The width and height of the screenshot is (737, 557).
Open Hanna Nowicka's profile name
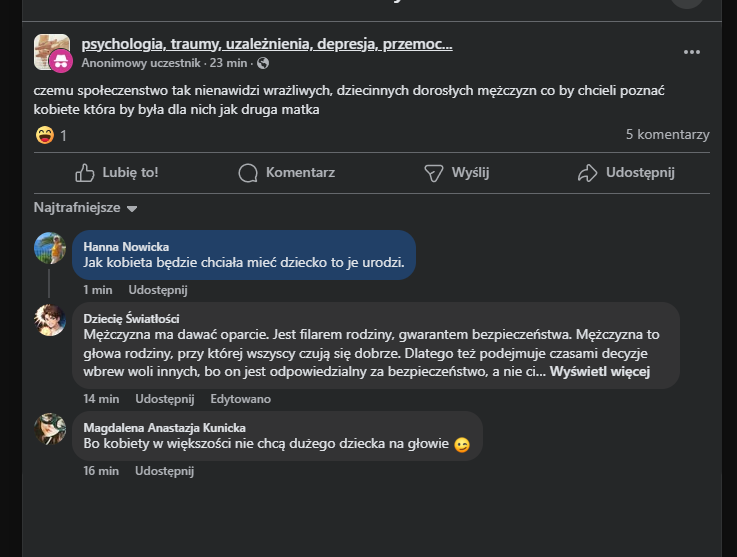pyautogui.click(x=126, y=246)
